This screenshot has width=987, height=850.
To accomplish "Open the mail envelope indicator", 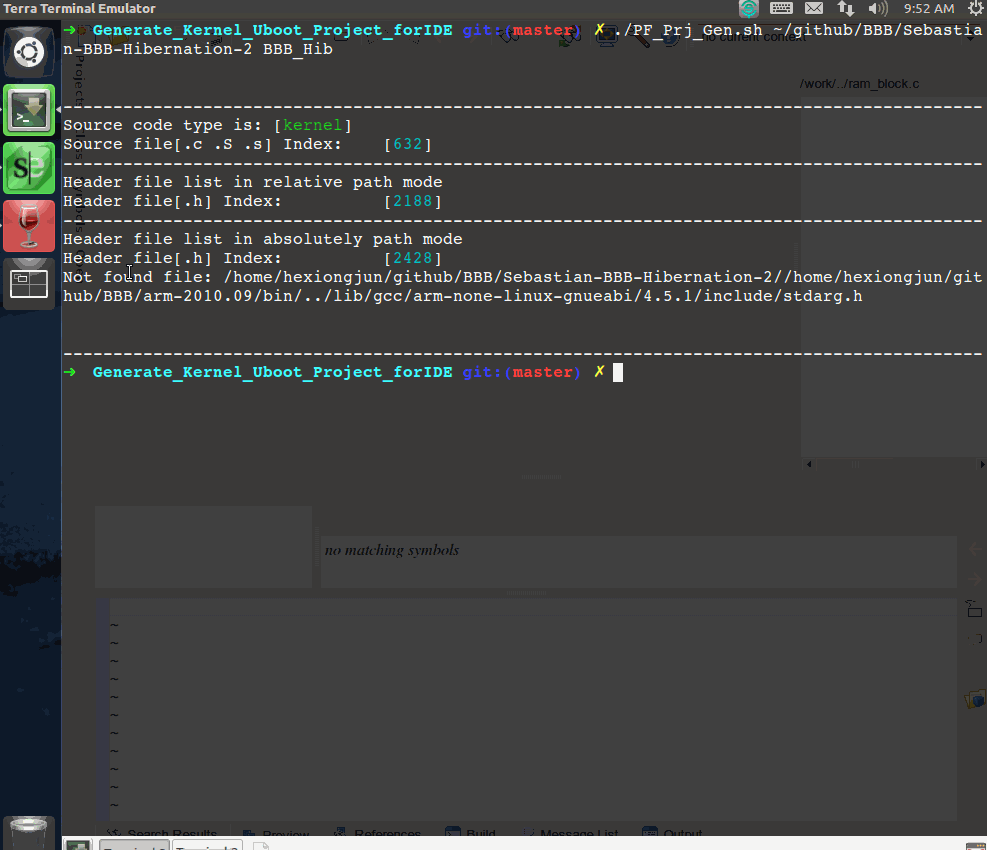I will [x=814, y=8].
